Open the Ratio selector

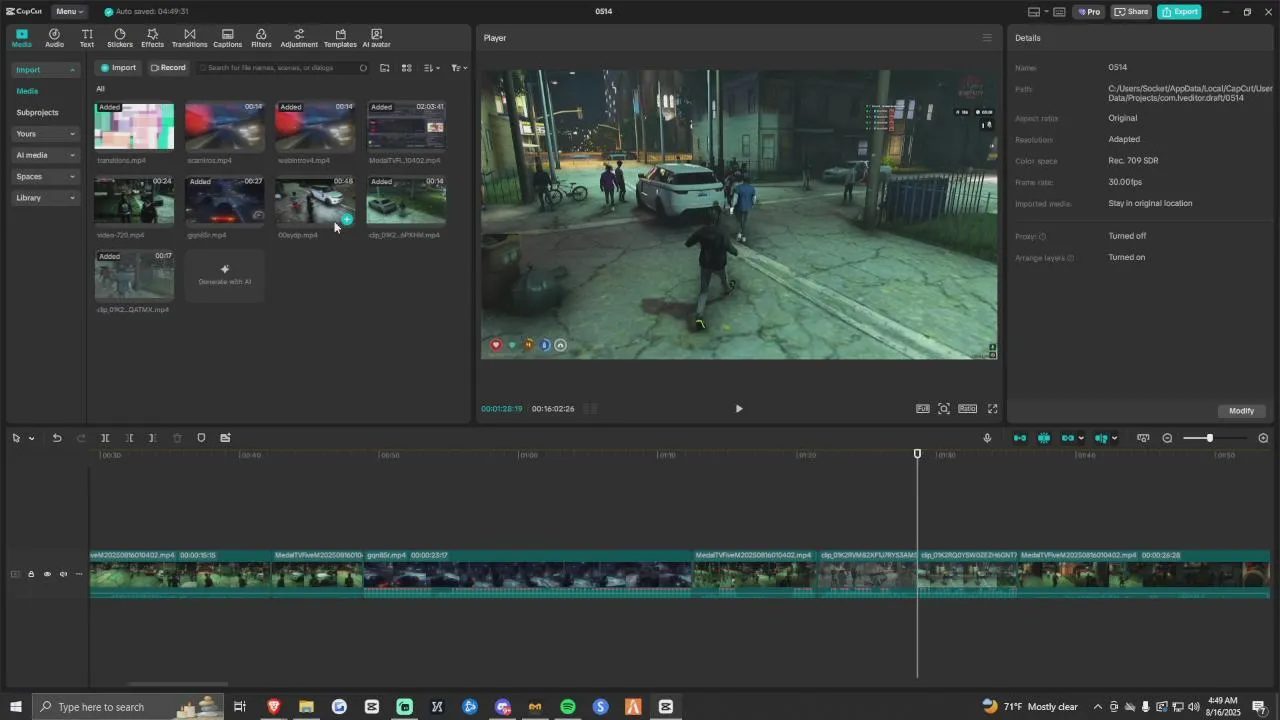pyautogui.click(x=967, y=408)
